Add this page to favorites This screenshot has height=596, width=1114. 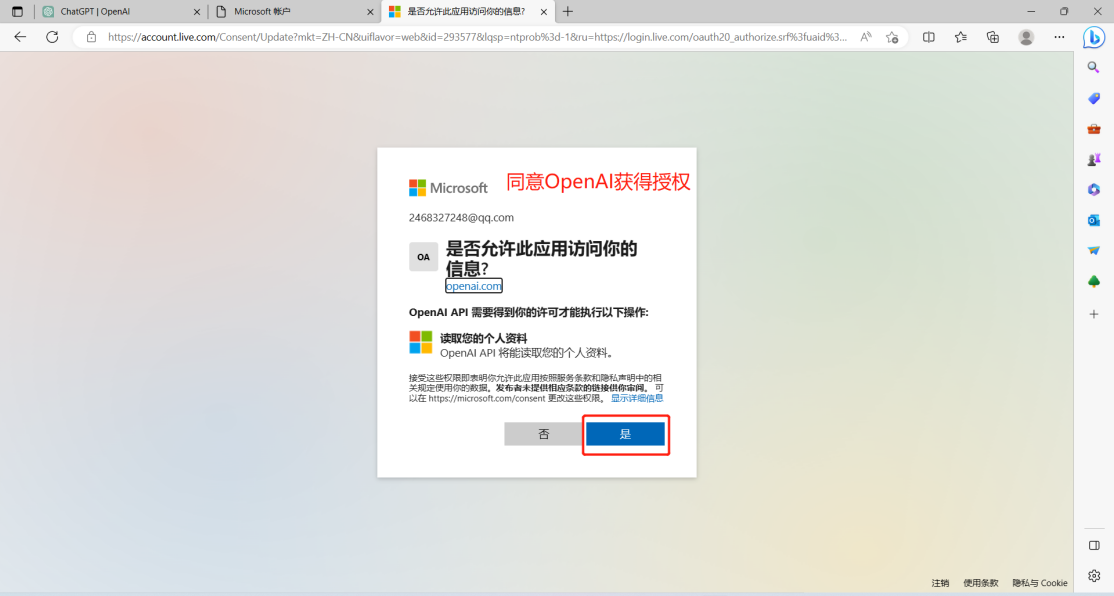pyautogui.click(x=892, y=36)
